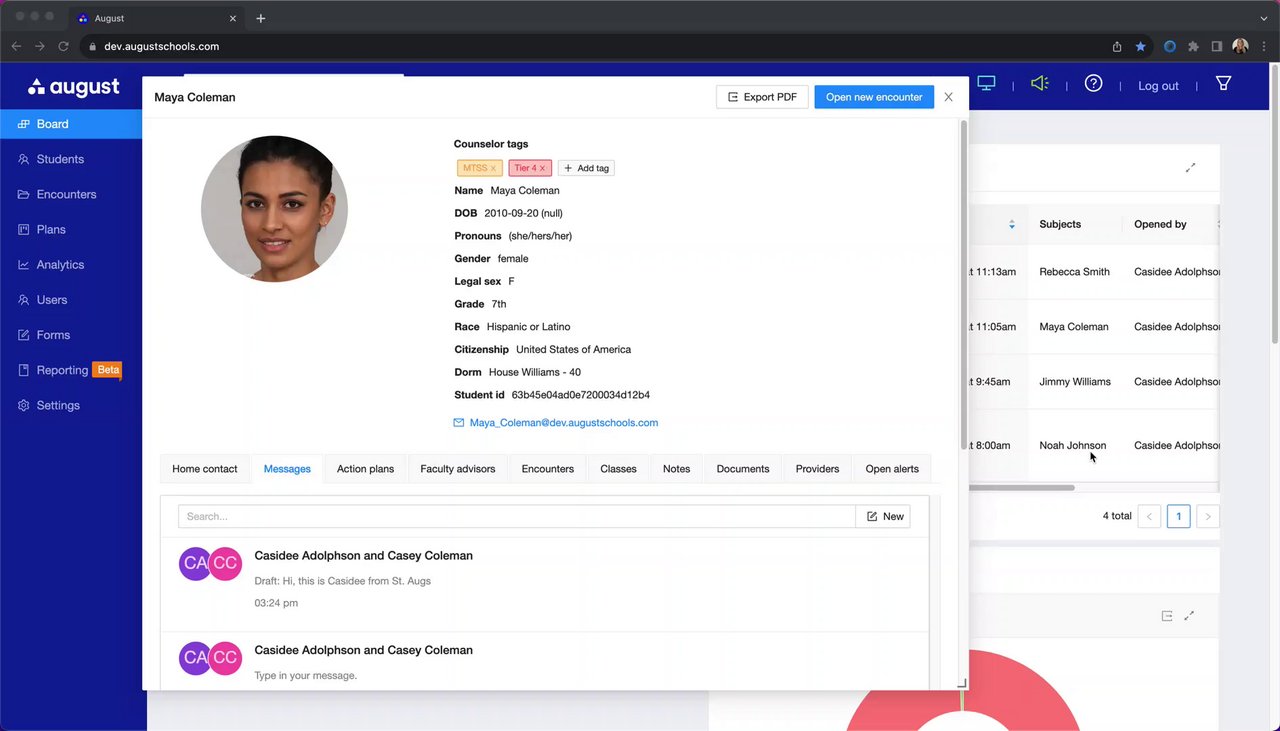
Task: Open Board in the sidebar
Action: click(x=72, y=124)
